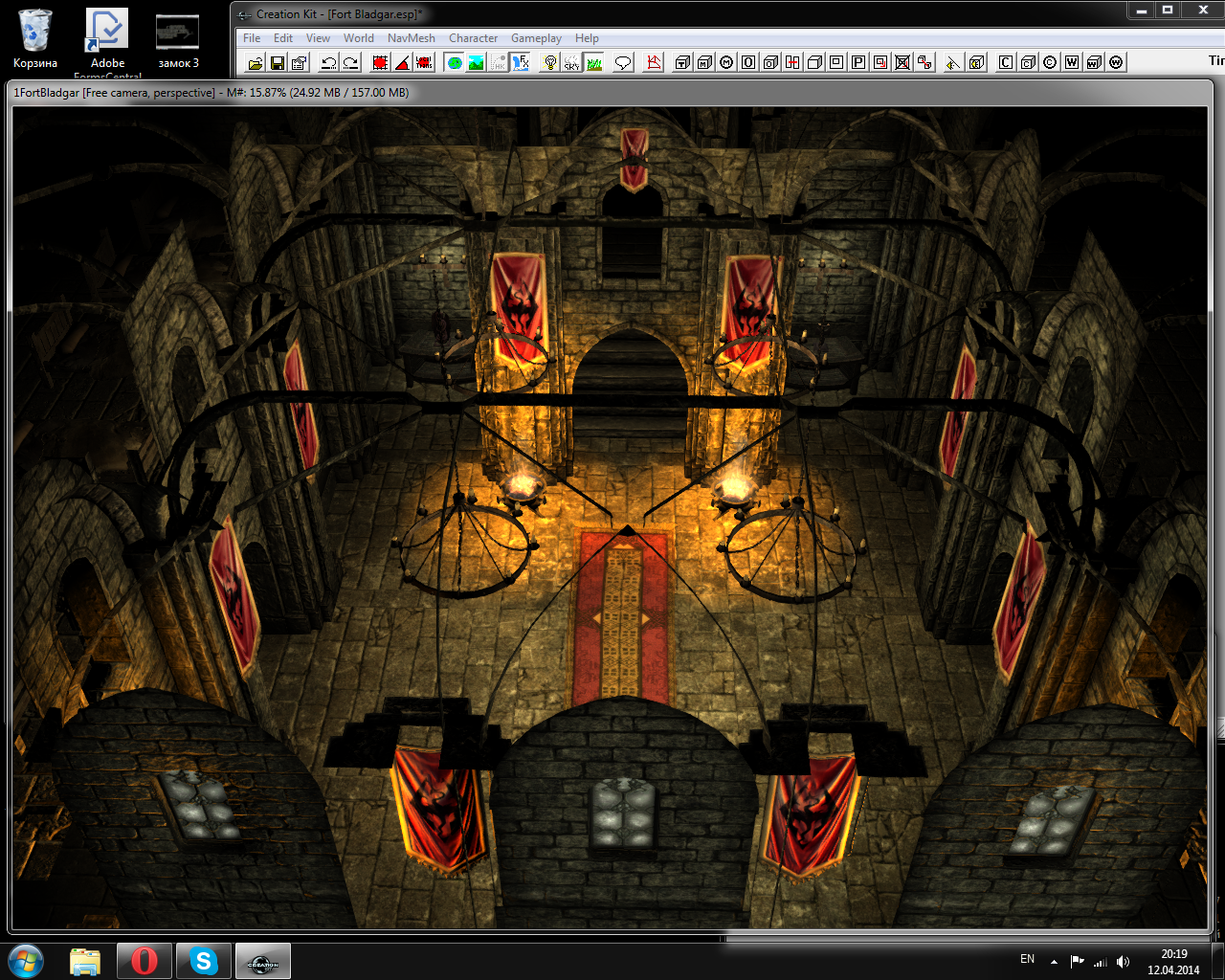Click the cube icon labeled M
This screenshot has height=980, width=1225.
pyautogui.click(x=705, y=62)
